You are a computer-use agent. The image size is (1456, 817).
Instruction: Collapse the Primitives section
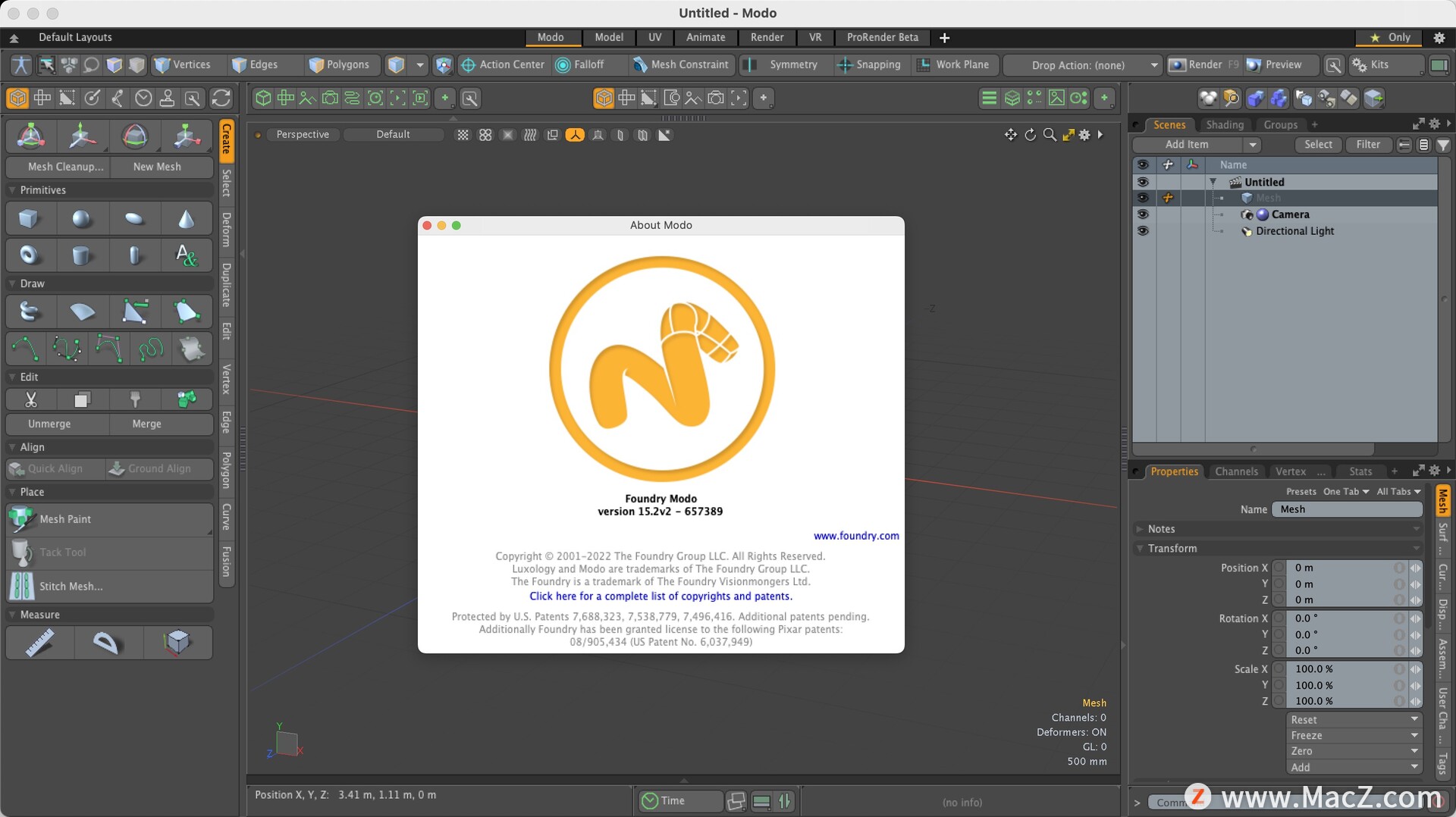[12, 190]
